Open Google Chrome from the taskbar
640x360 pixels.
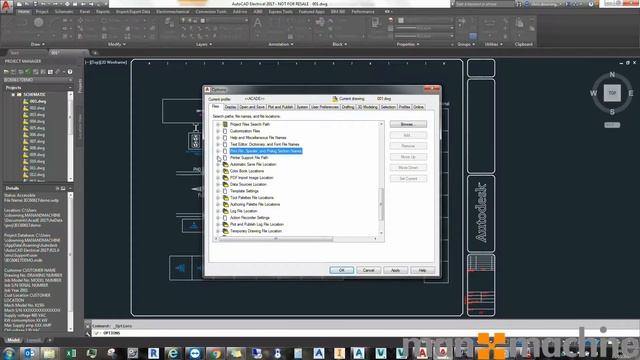click(215, 353)
